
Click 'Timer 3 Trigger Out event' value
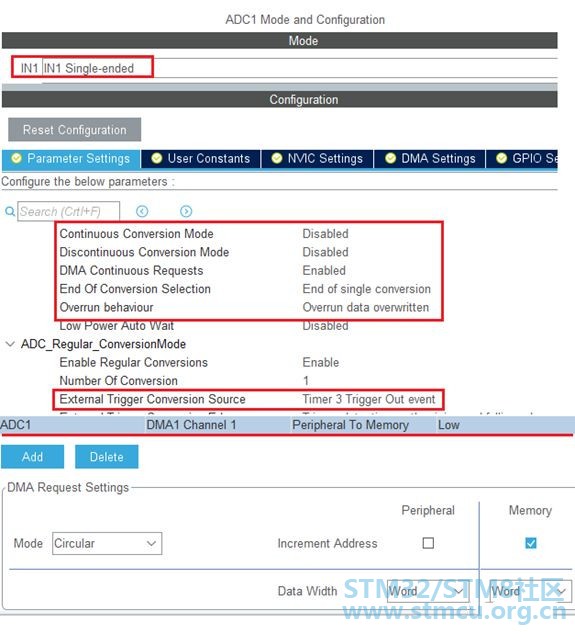(369, 399)
